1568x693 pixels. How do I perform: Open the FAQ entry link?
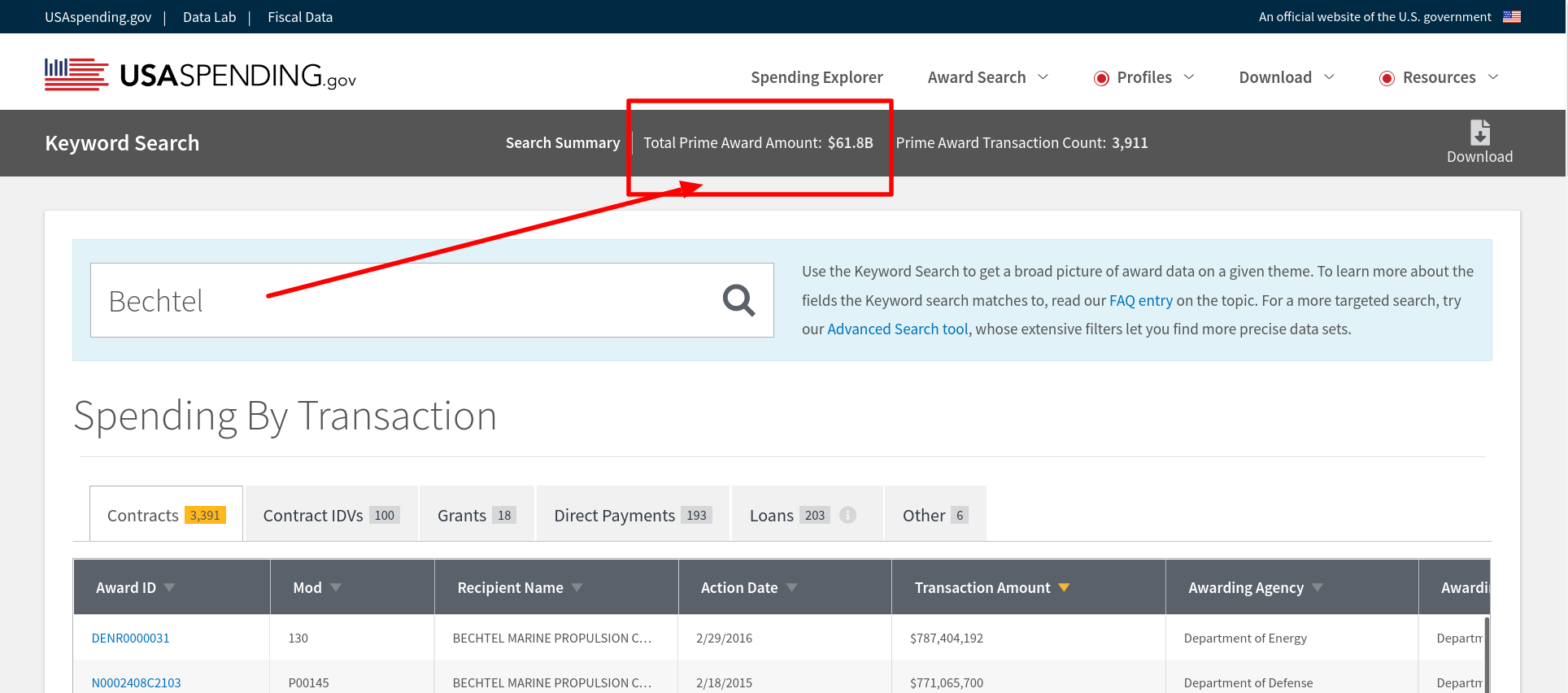[1141, 300]
